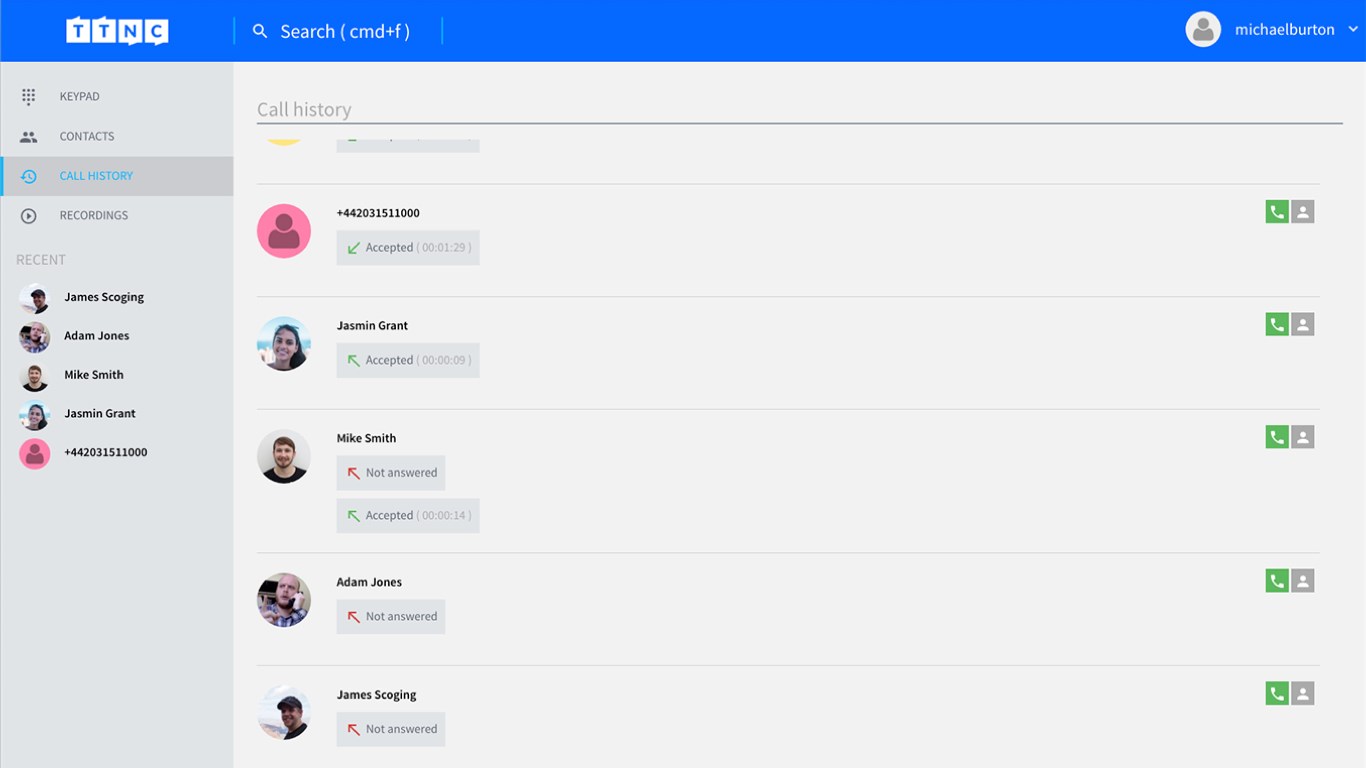This screenshot has height=768, width=1366.
Task: Click the keypad grid icon in the sidebar
Action: click(28, 97)
